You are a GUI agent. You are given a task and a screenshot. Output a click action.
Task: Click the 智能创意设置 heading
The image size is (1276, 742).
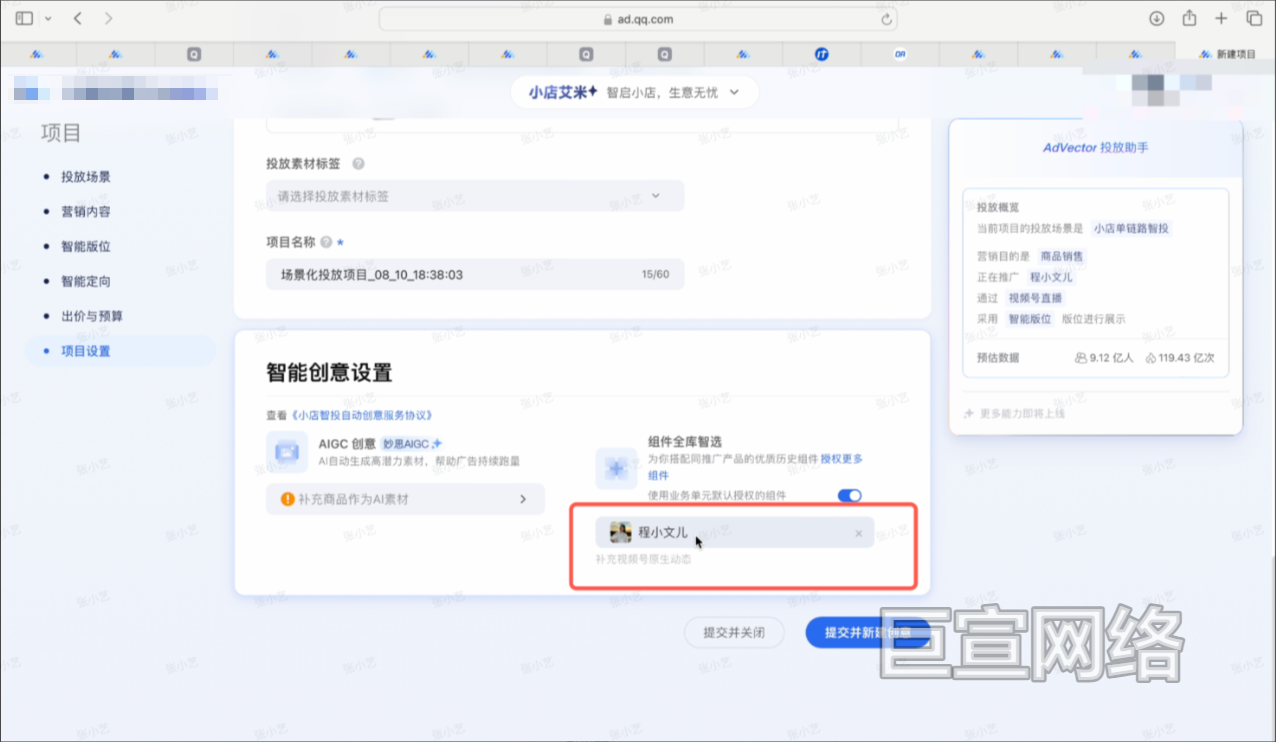tap(329, 373)
